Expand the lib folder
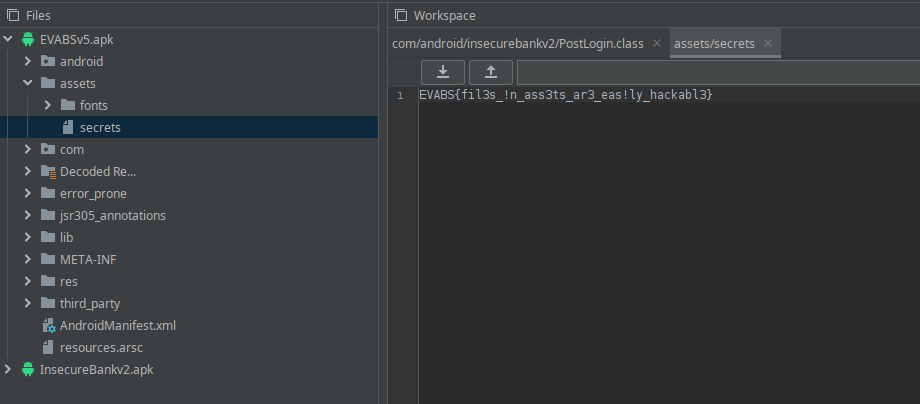 28,237
